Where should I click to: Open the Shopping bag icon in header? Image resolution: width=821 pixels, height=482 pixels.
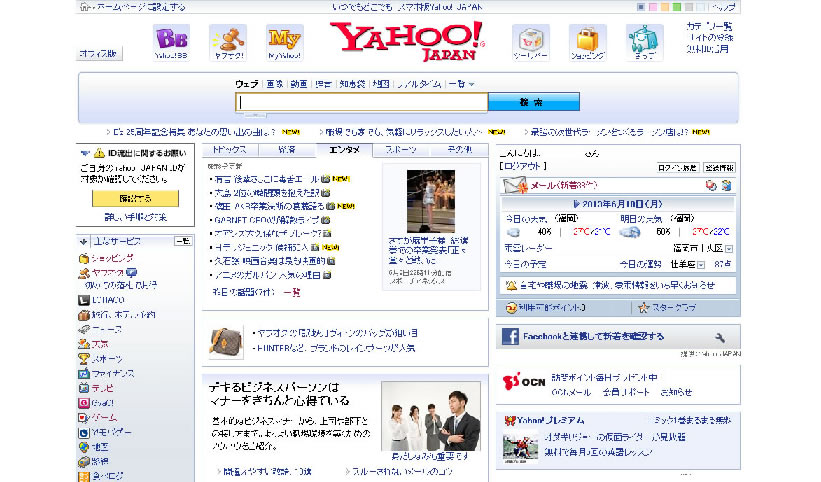(x=587, y=42)
